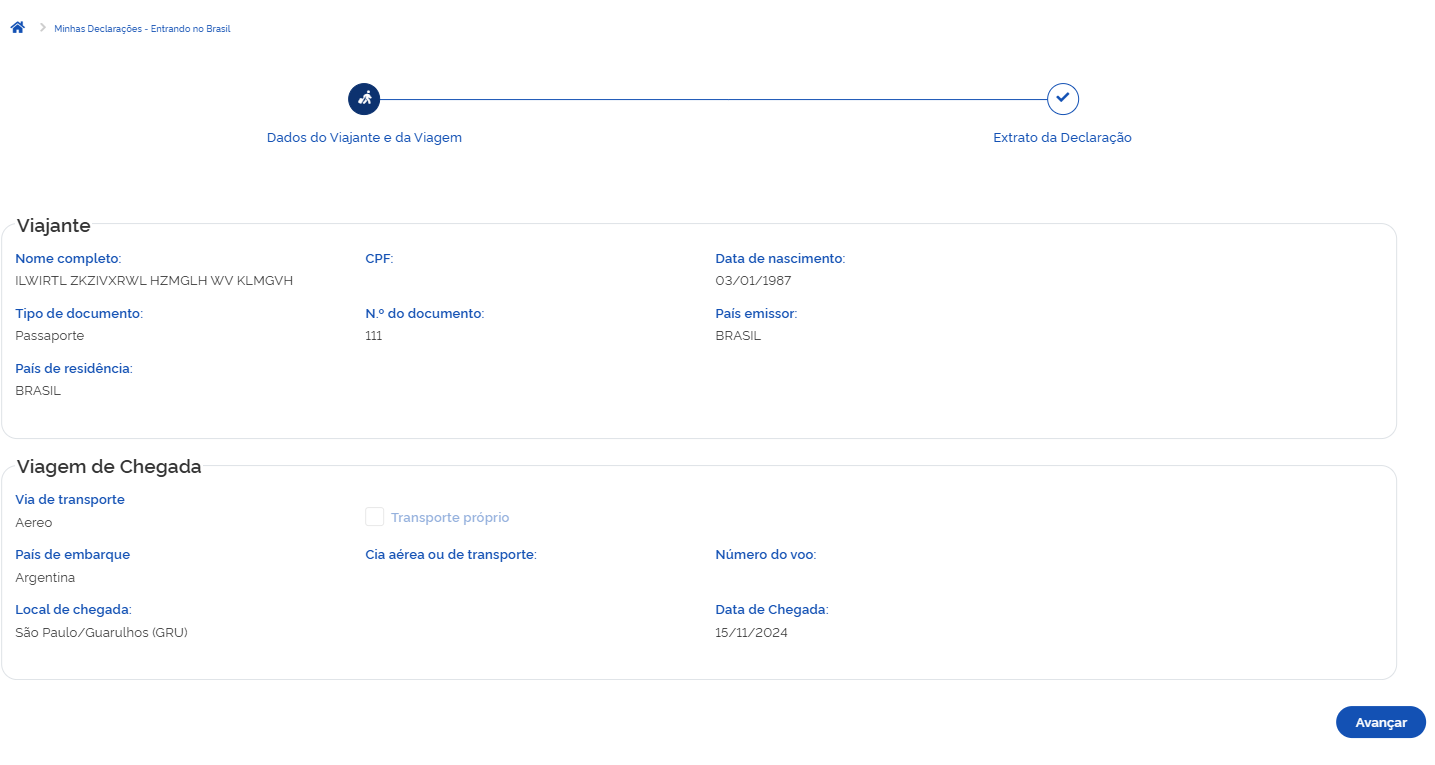Click the document number 111
Viewport: 1435px width, 765px height.
(x=374, y=336)
